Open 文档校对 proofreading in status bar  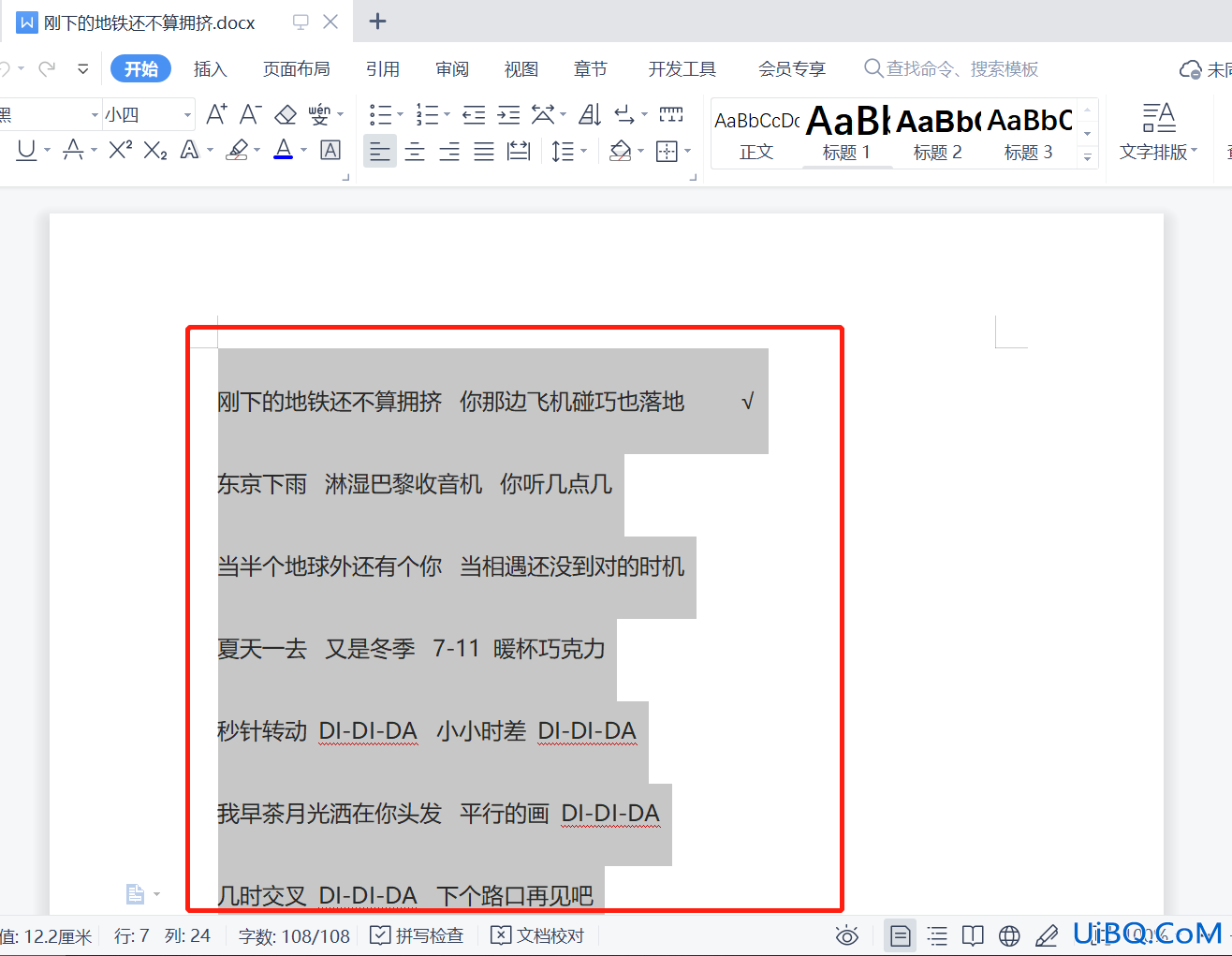[538, 935]
